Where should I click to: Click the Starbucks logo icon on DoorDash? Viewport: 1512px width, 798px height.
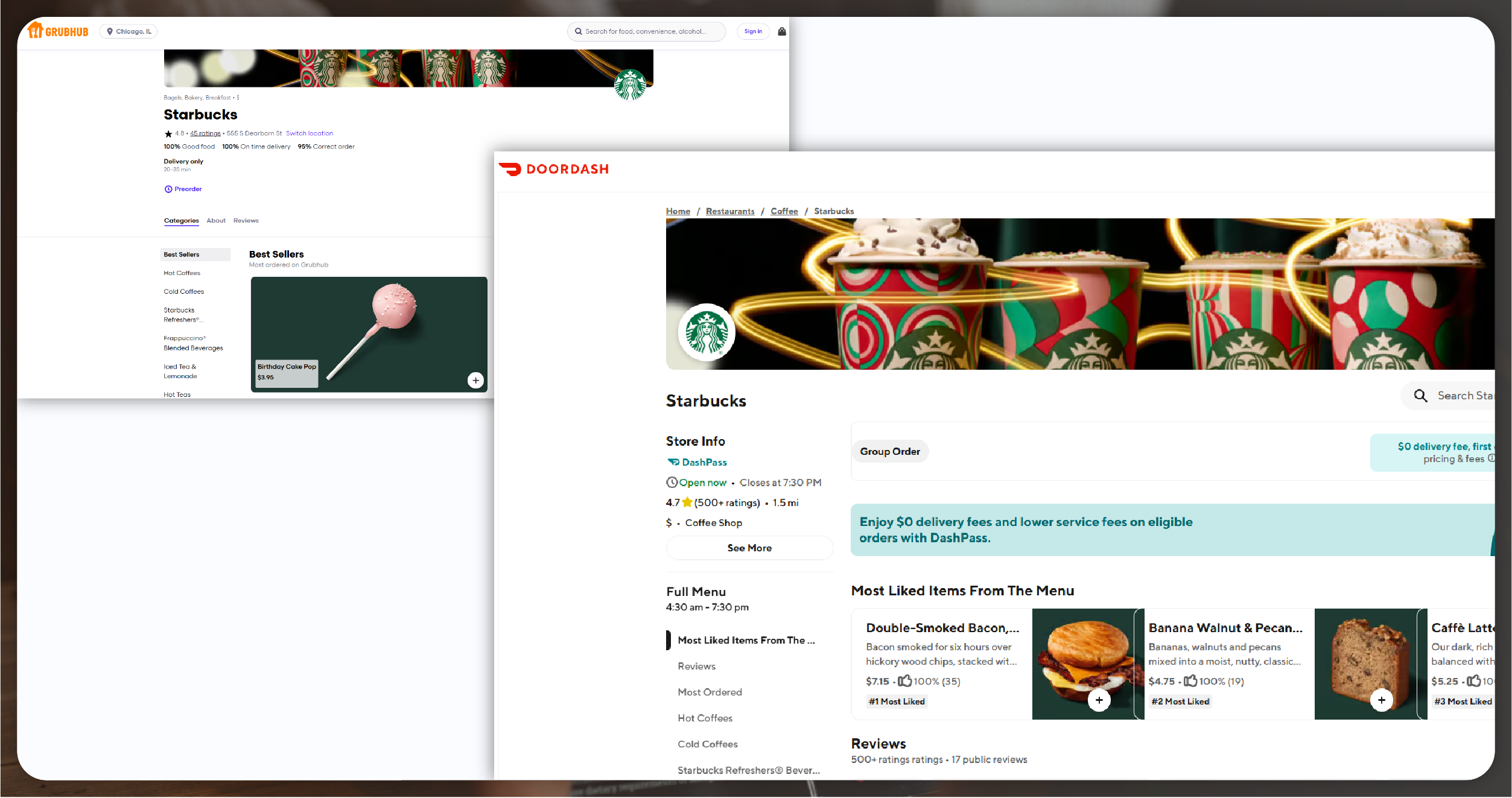(x=706, y=332)
